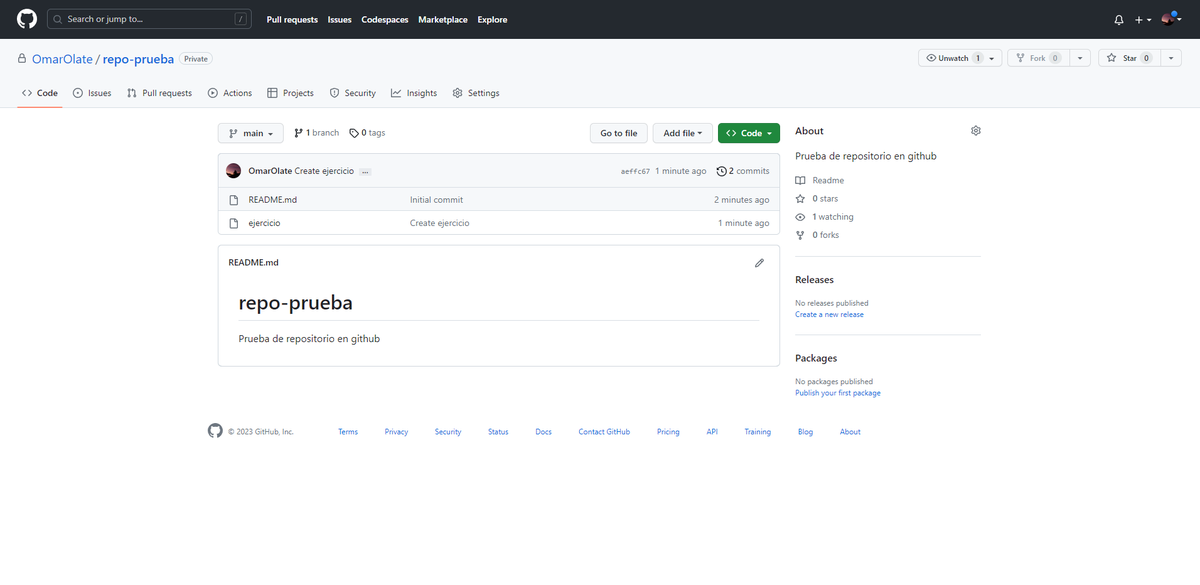Click the footer GitHub logo
This screenshot has width=1200, height=585.
[215, 431]
